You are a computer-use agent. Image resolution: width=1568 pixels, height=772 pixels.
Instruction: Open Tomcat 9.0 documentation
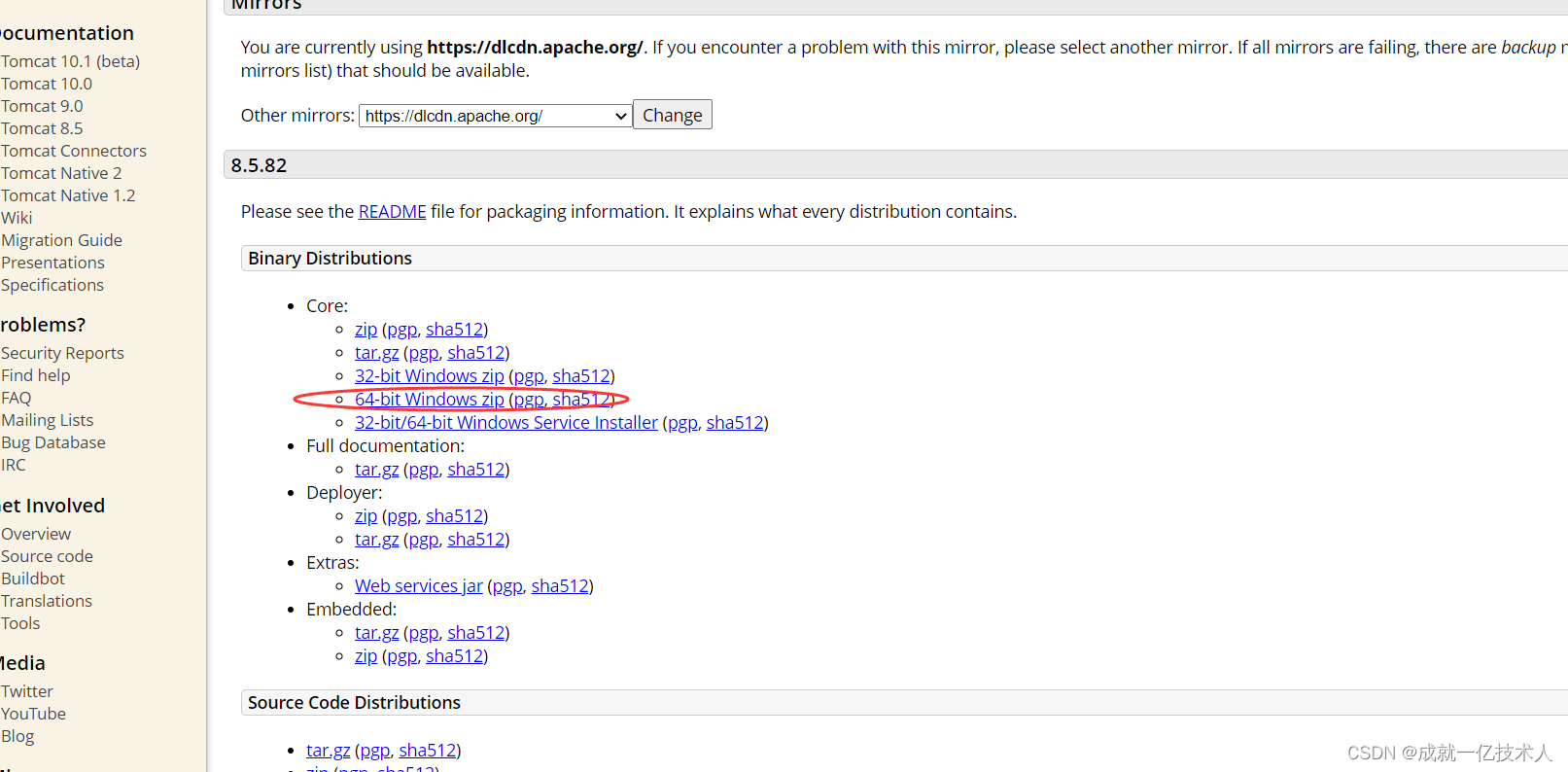coord(42,106)
